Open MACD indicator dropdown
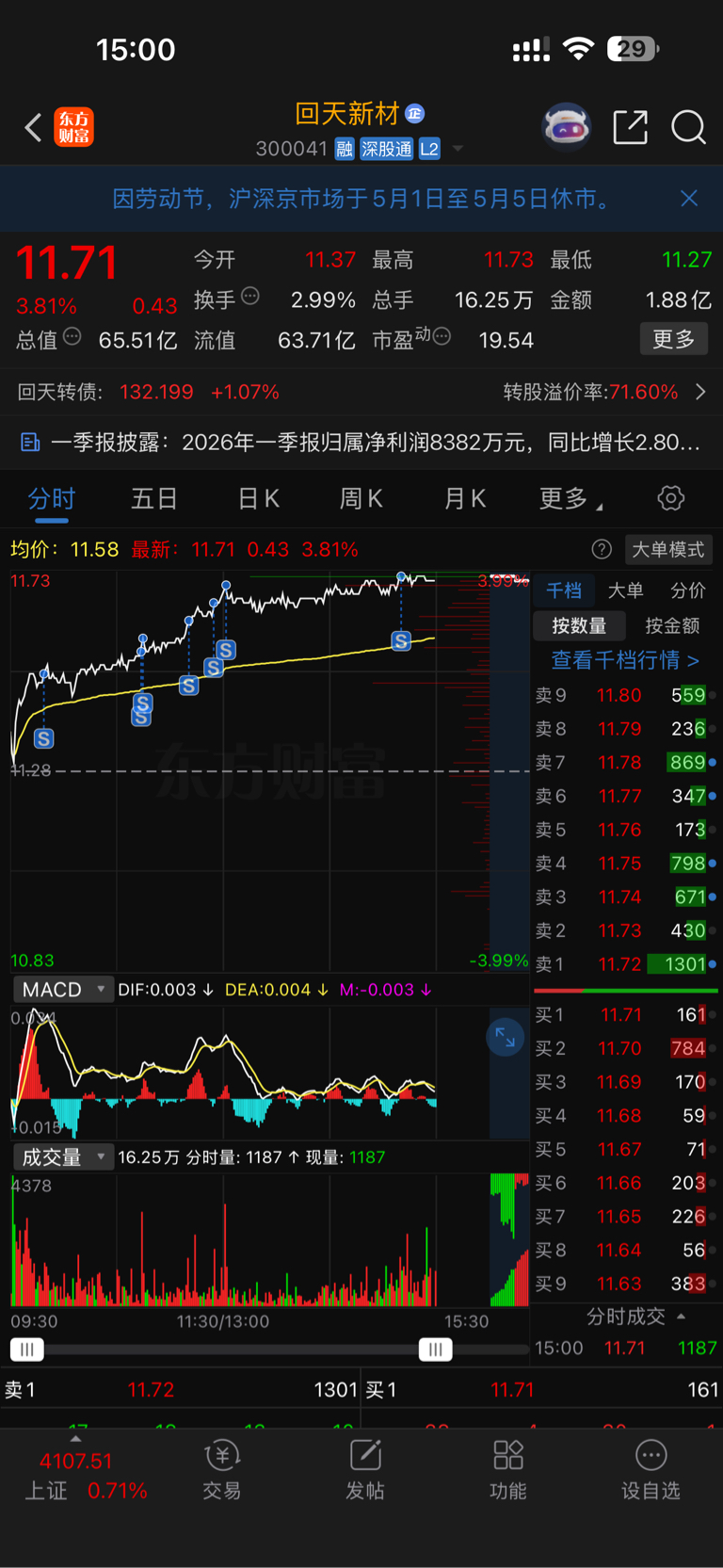 pos(63,990)
